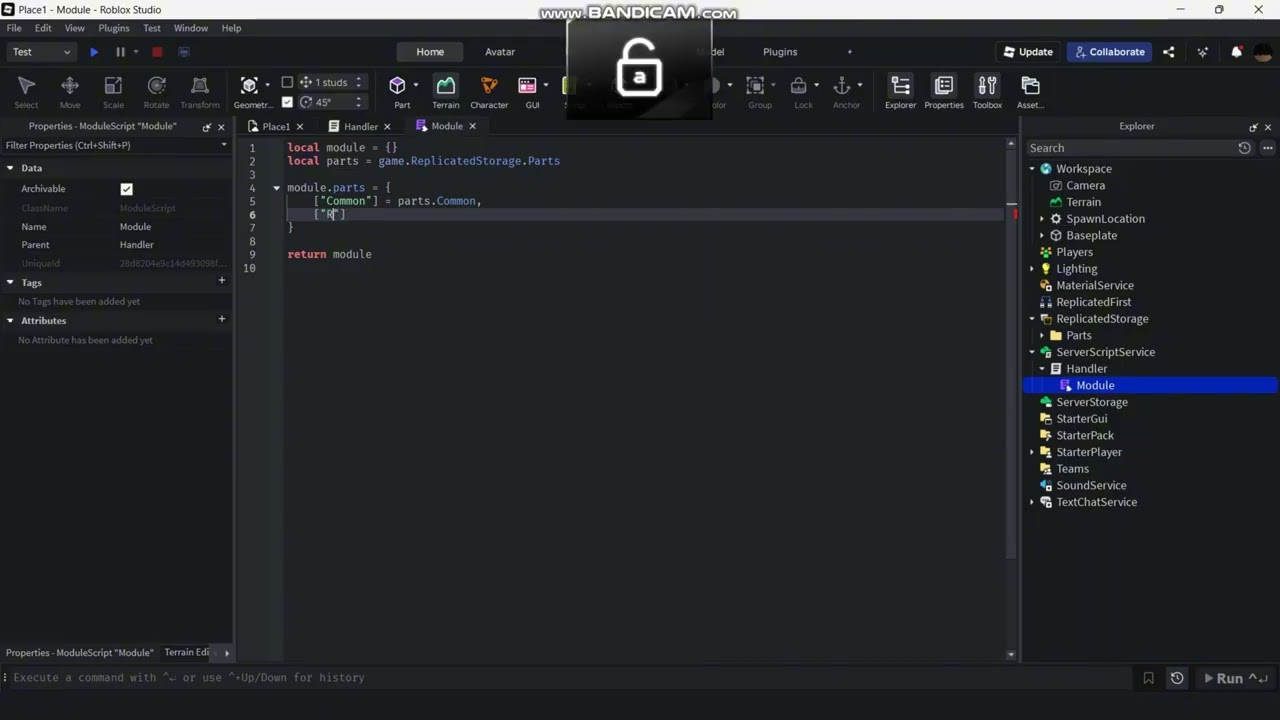
Task: Open the Edit menu
Action: pos(43,28)
